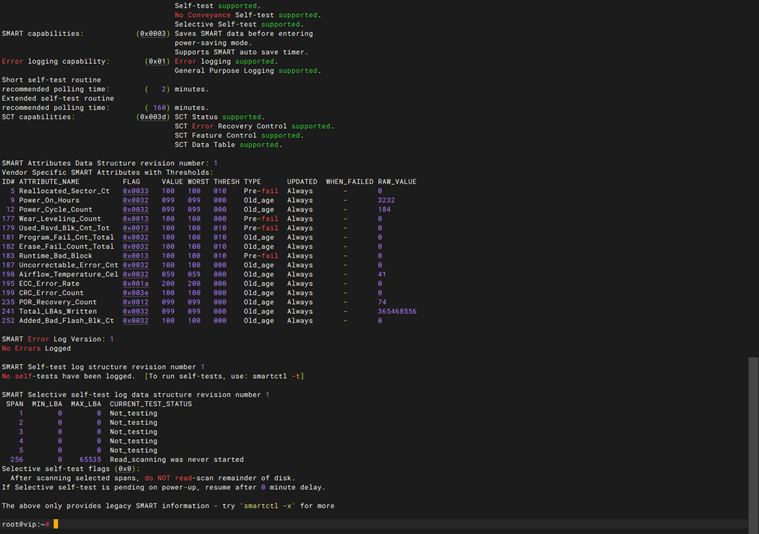
Task: Click flag 0x0033 for Reallocated_Sector_Ct
Action: click(x=136, y=191)
